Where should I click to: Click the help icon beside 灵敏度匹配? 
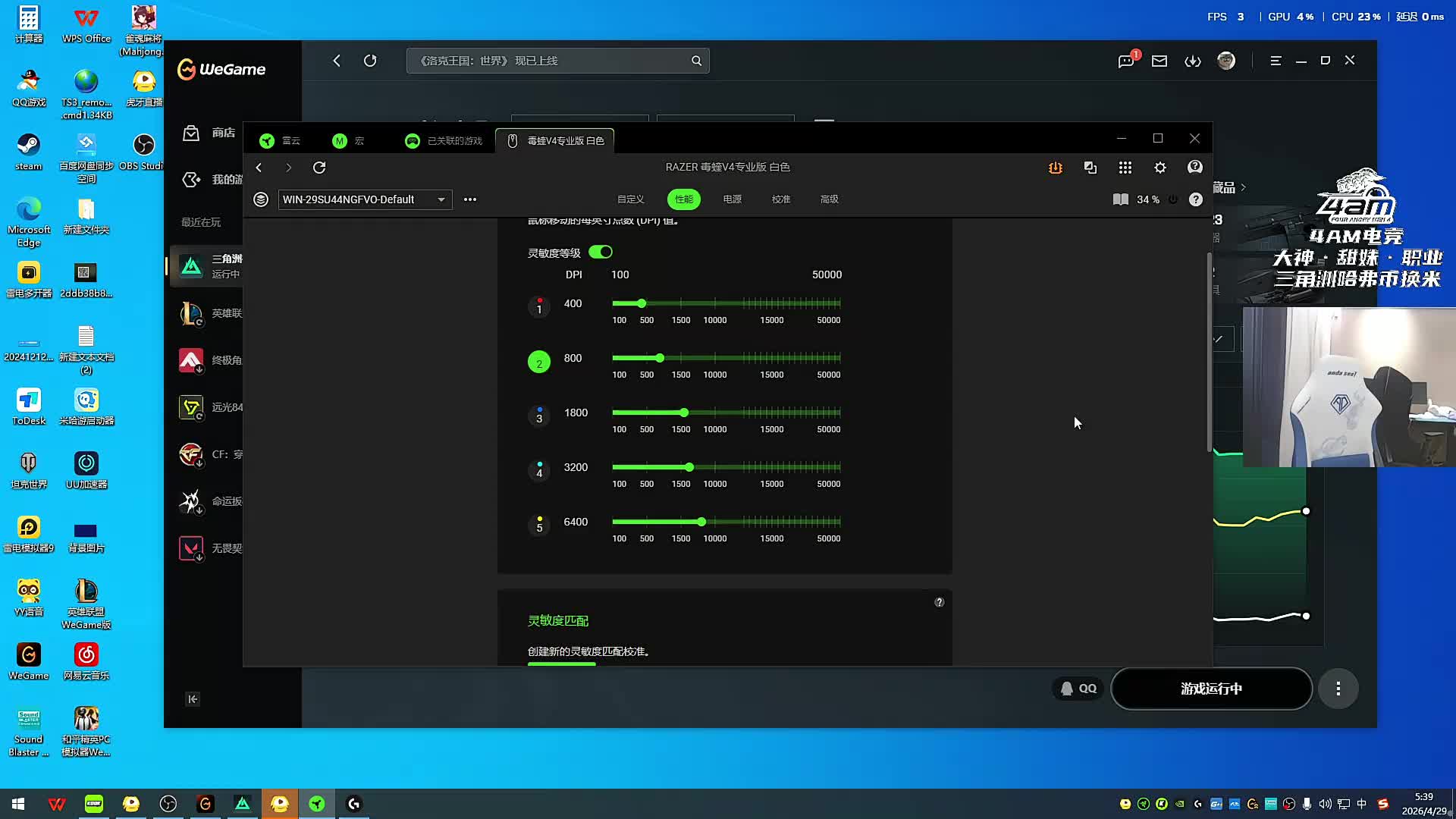point(939,602)
